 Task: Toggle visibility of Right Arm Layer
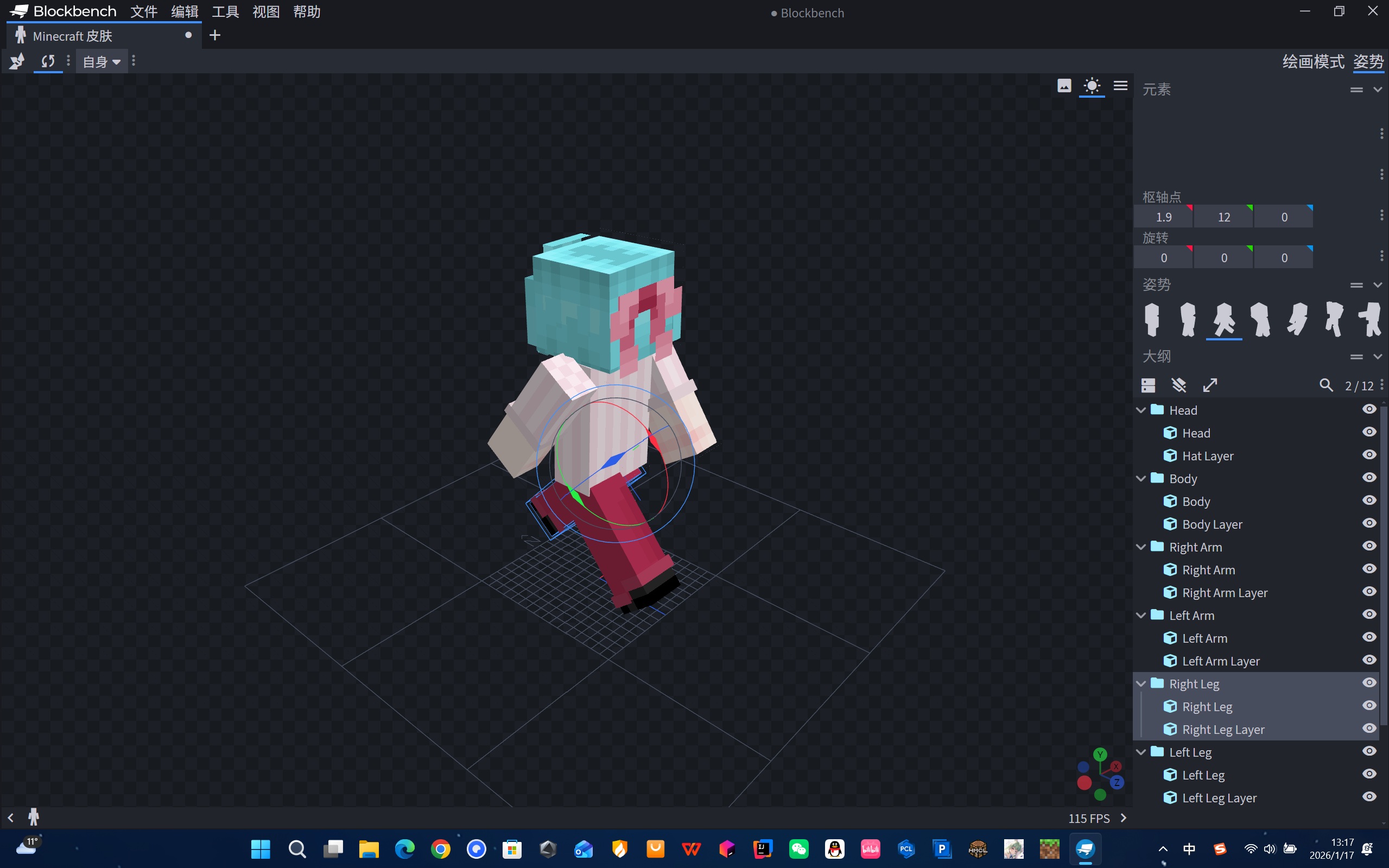(x=1369, y=592)
